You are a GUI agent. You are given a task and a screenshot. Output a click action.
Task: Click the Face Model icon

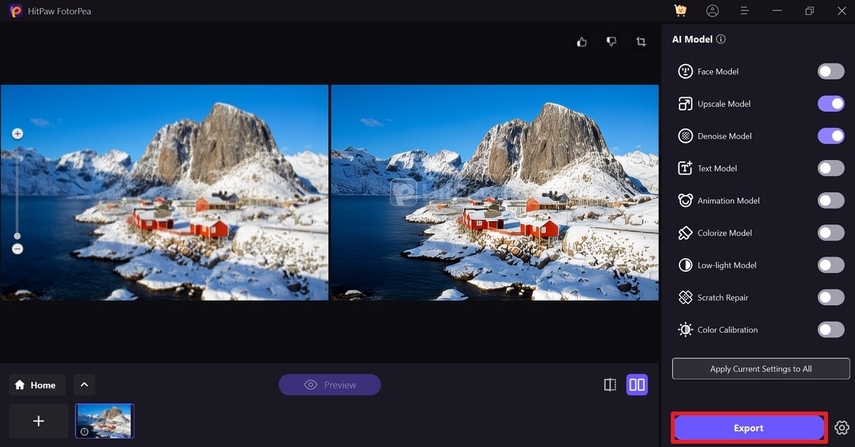(x=685, y=71)
